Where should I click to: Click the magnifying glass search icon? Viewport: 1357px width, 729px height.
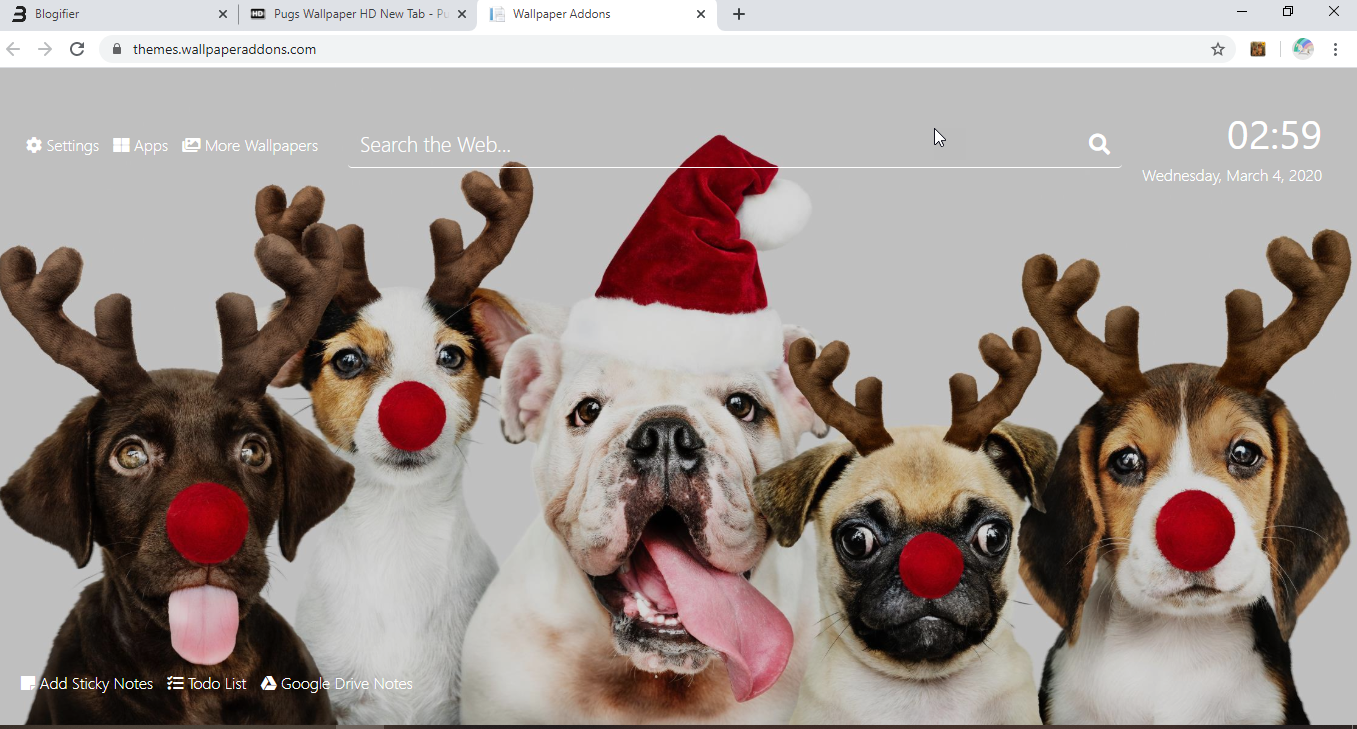coord(1099,145)
